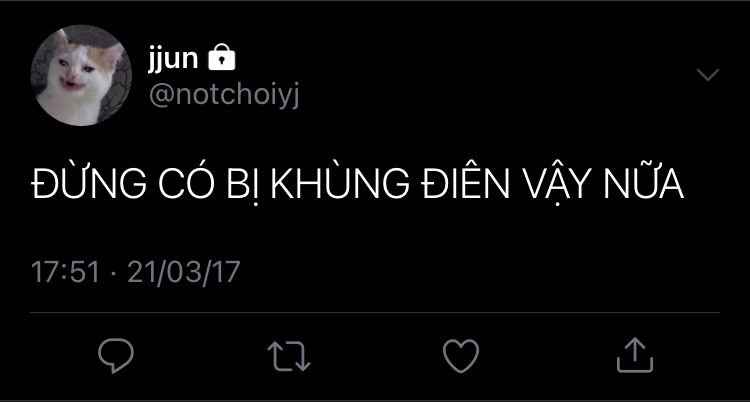Click the dot separator between time and date
This screenshot has width=750, height=402.
[114, 273]
